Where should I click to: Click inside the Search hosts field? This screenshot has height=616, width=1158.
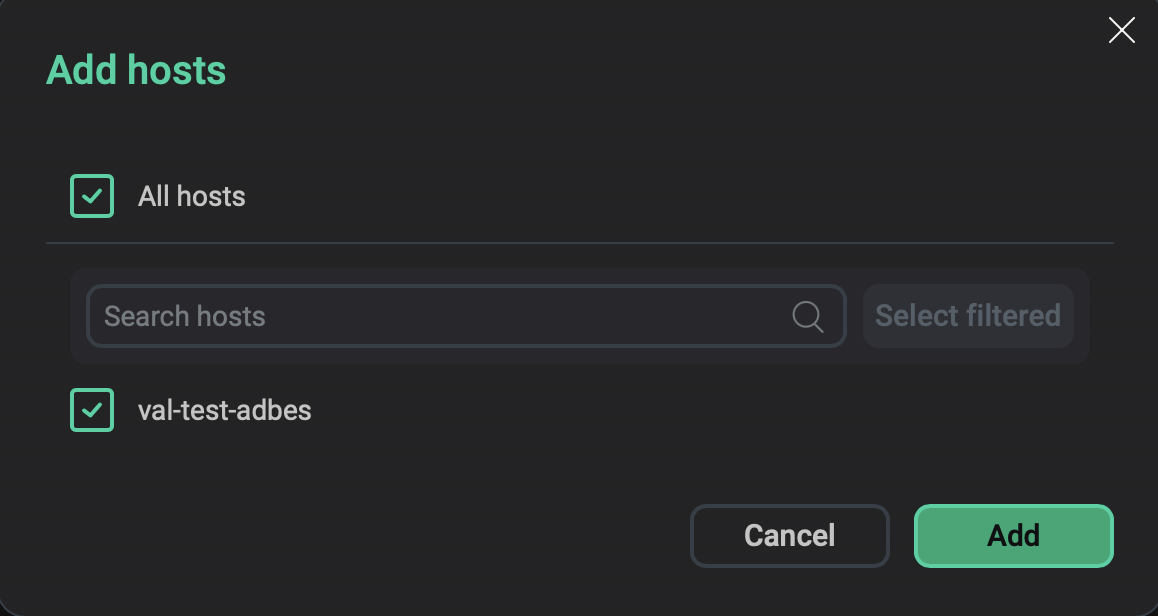pyautogui.click(x=400, y=316)
